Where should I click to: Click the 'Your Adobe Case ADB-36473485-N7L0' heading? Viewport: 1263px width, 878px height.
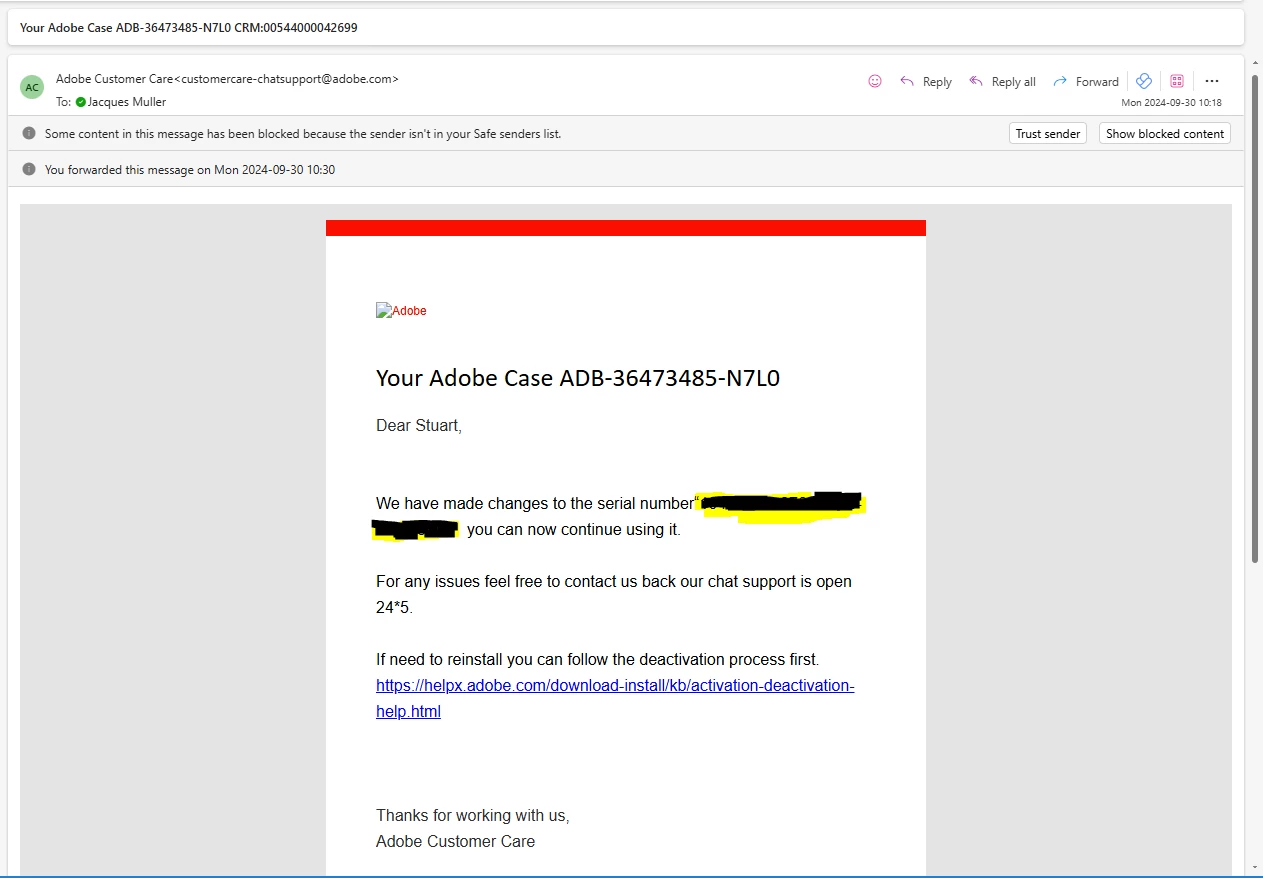[578, 378]
